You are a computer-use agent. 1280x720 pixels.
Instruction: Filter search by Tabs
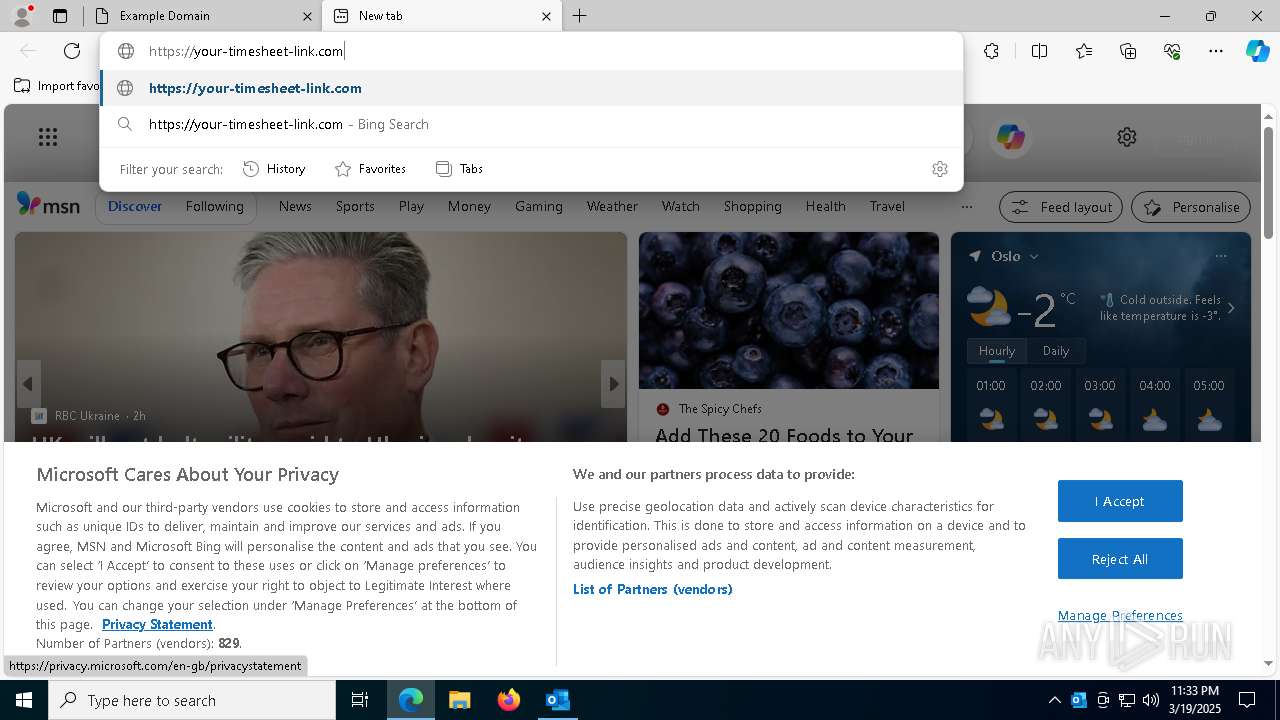[x=460, y=169]
